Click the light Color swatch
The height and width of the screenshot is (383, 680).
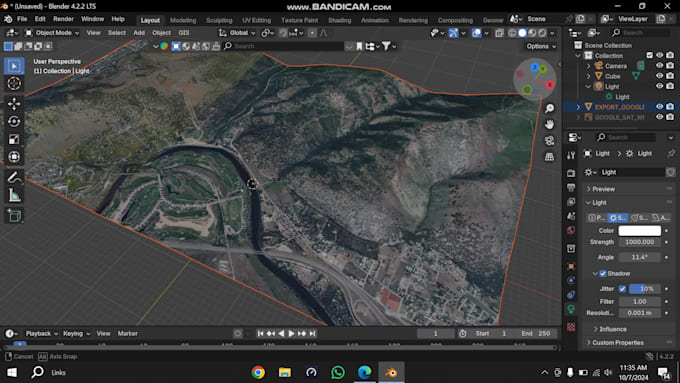pyautogui.click(x=639, y=231)
